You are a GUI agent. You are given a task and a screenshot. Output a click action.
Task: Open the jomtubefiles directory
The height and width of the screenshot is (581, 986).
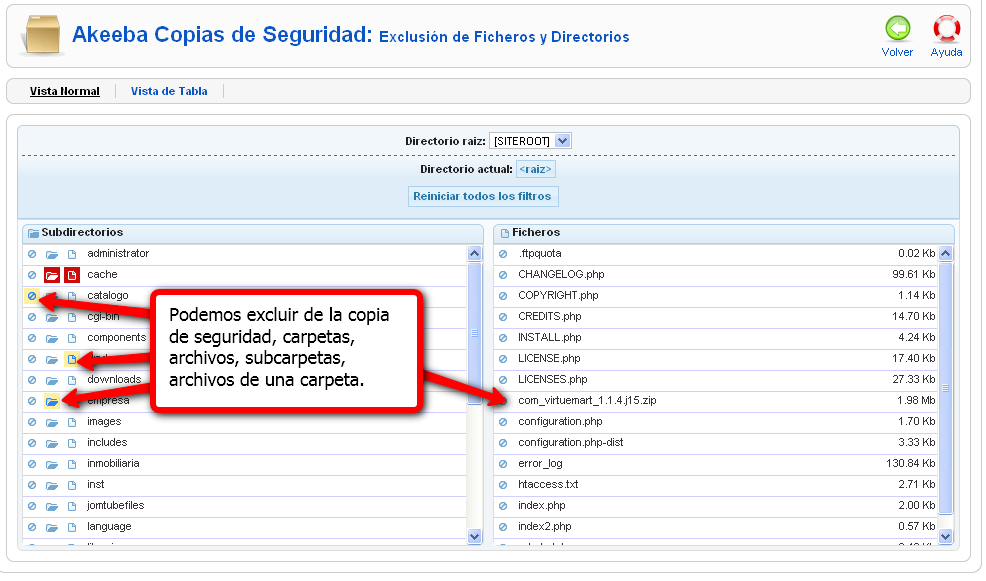(116, 506)
